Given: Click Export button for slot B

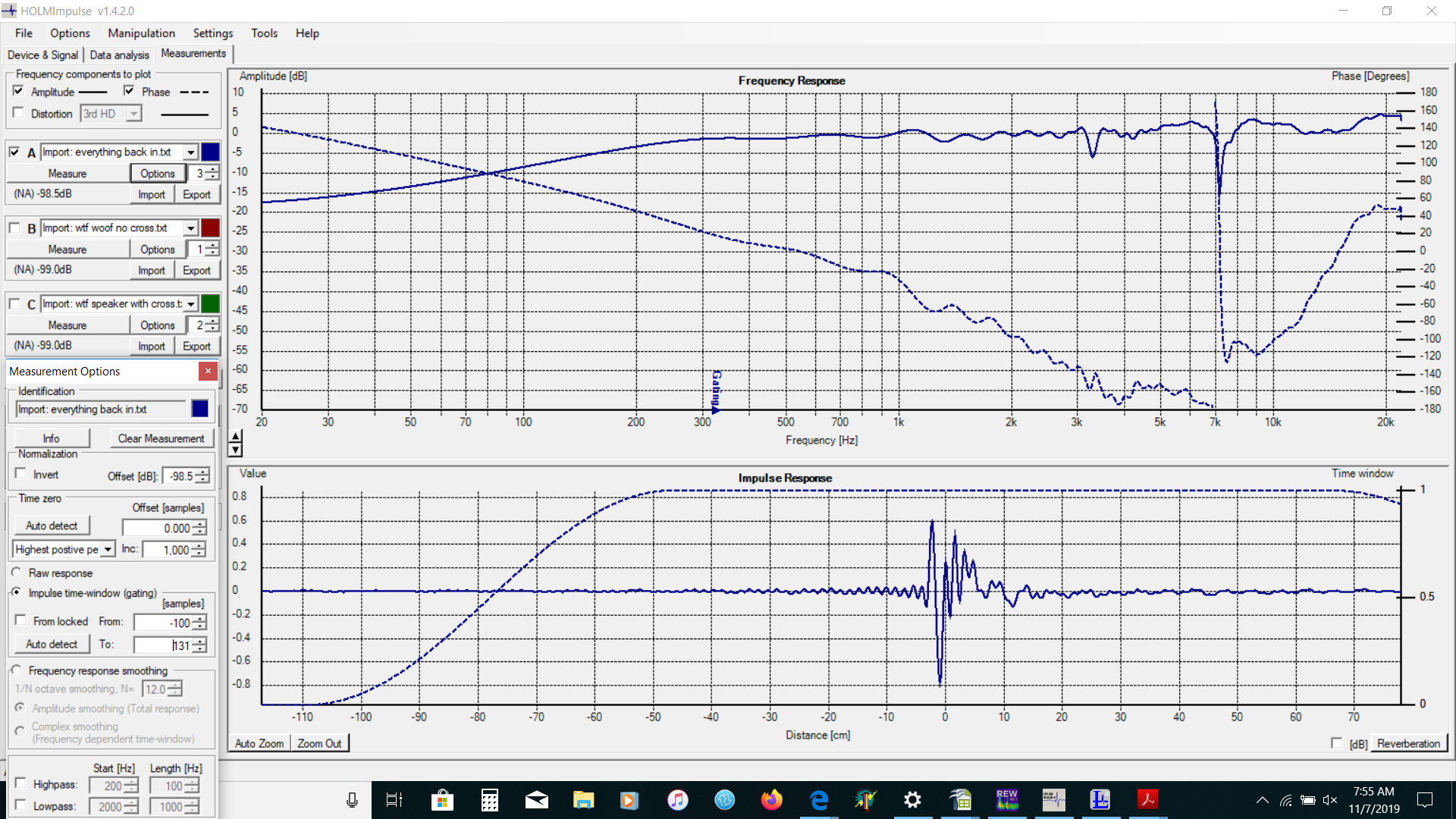Looking at the screenshot, I should (x=196, y=271).
